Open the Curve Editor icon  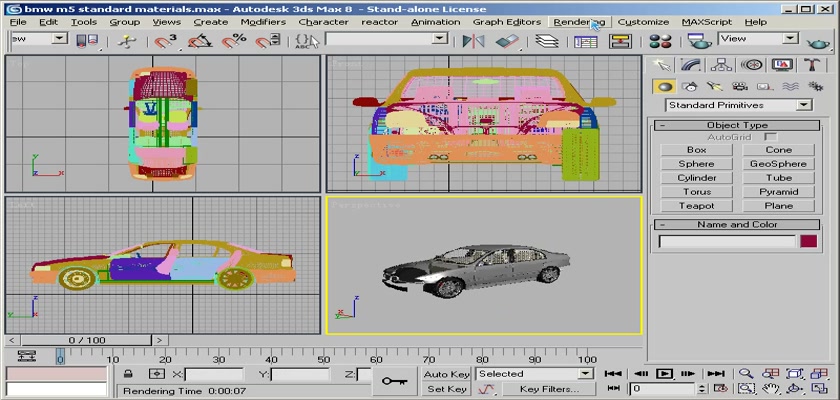[586, 41]
